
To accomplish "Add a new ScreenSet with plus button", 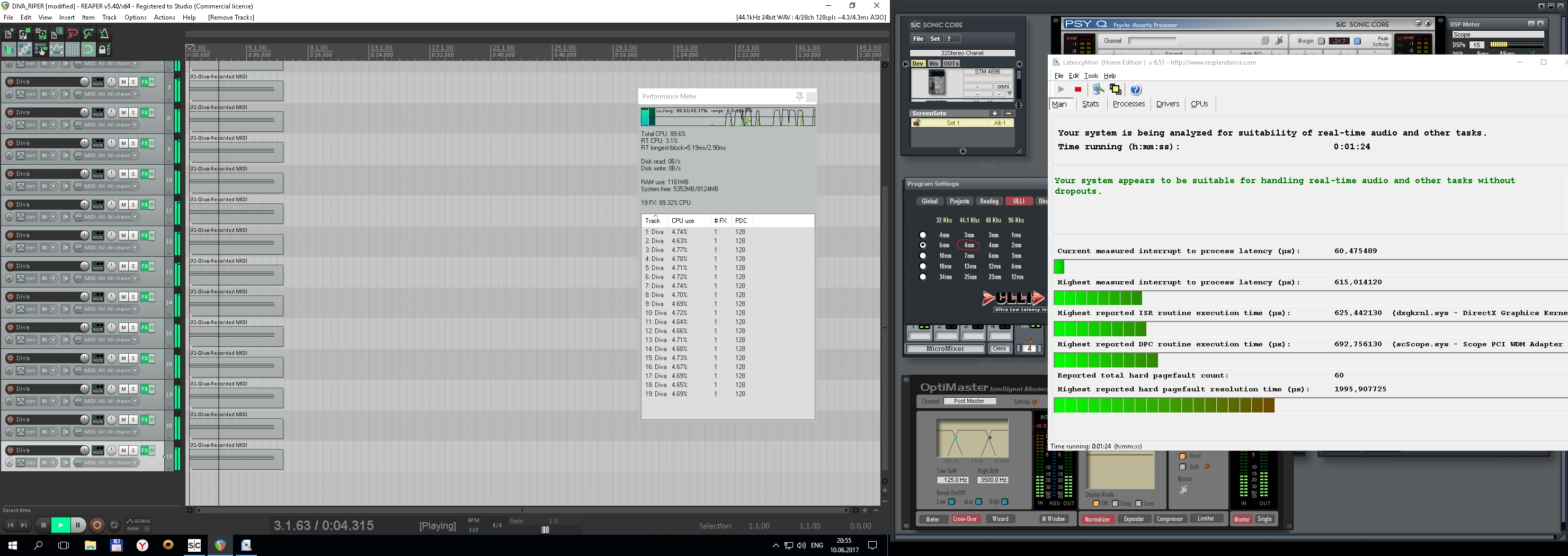I will point(995,113).
